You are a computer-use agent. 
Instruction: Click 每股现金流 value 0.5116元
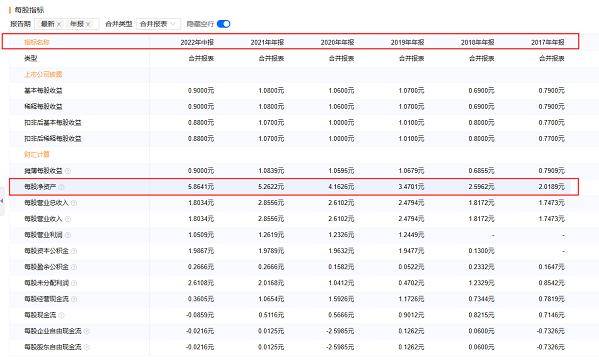pyautogui.click(x=271, y=315)
